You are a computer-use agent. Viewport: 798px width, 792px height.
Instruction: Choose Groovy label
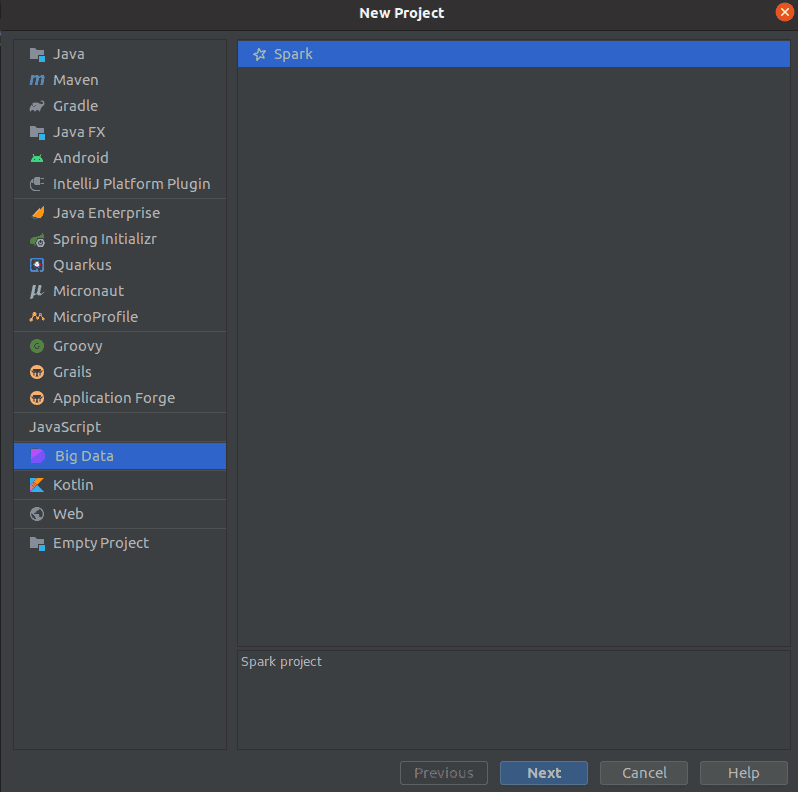click(x=78, y=346)
